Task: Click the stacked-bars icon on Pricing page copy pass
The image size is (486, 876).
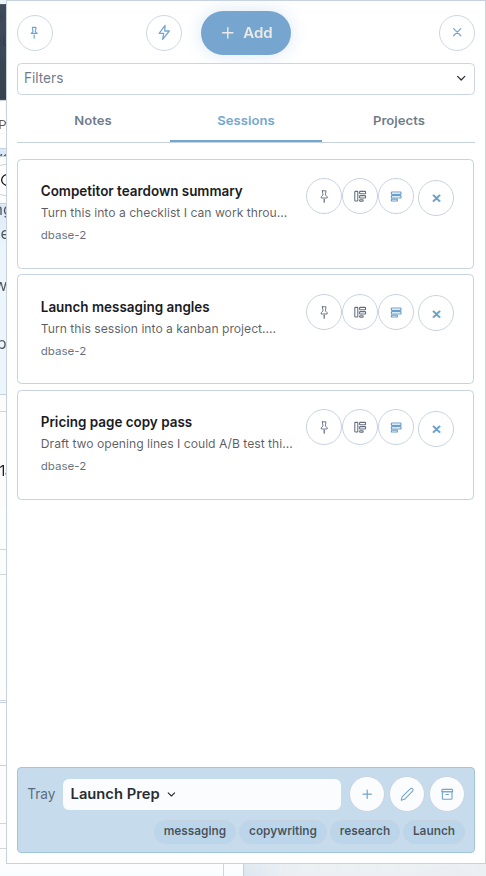Action: [x=396, y=427]
